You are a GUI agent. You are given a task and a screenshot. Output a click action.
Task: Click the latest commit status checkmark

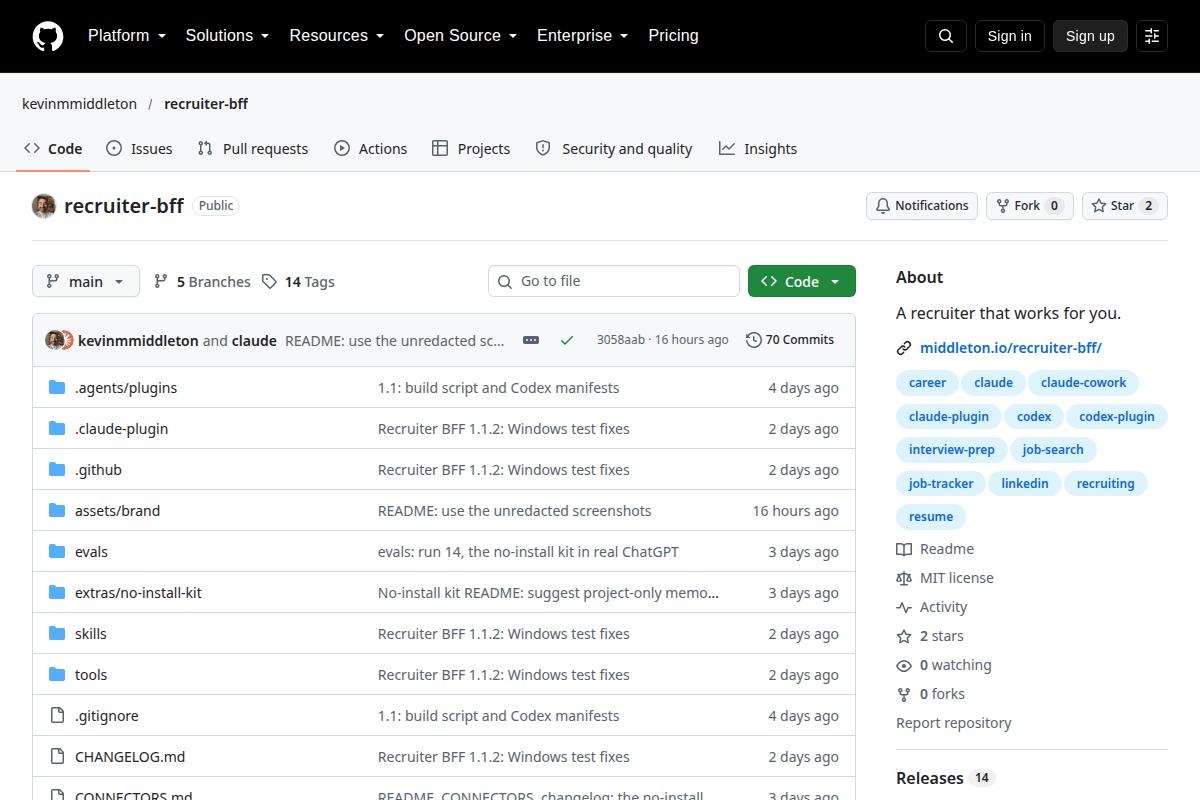coord(567,340)
